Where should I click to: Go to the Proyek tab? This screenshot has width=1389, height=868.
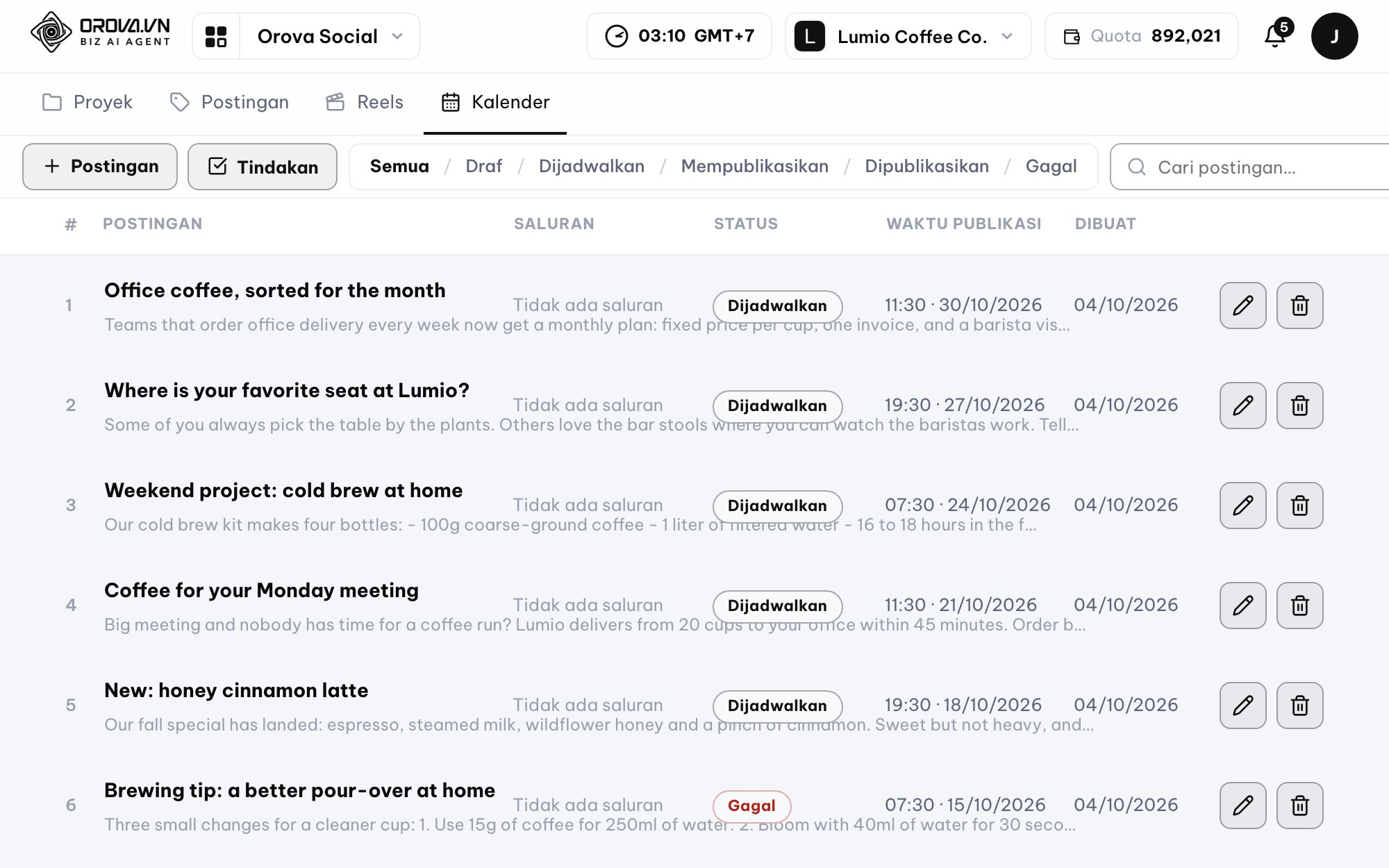[88, 102]
